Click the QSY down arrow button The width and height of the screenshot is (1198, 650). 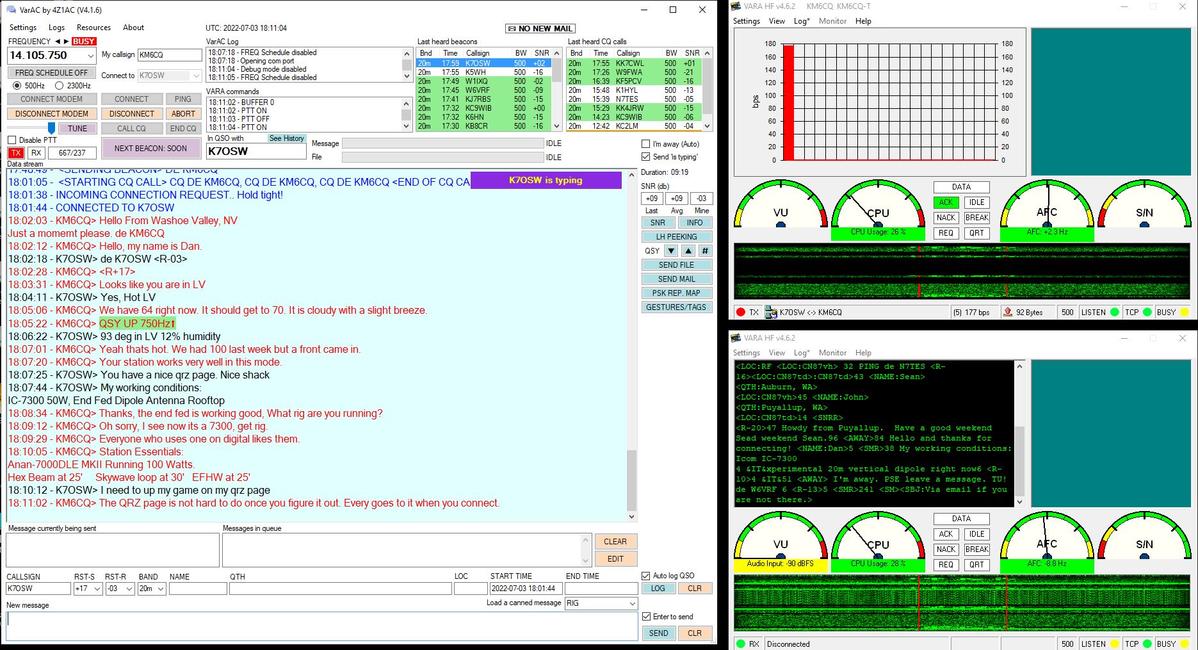(x=671, y=251)
